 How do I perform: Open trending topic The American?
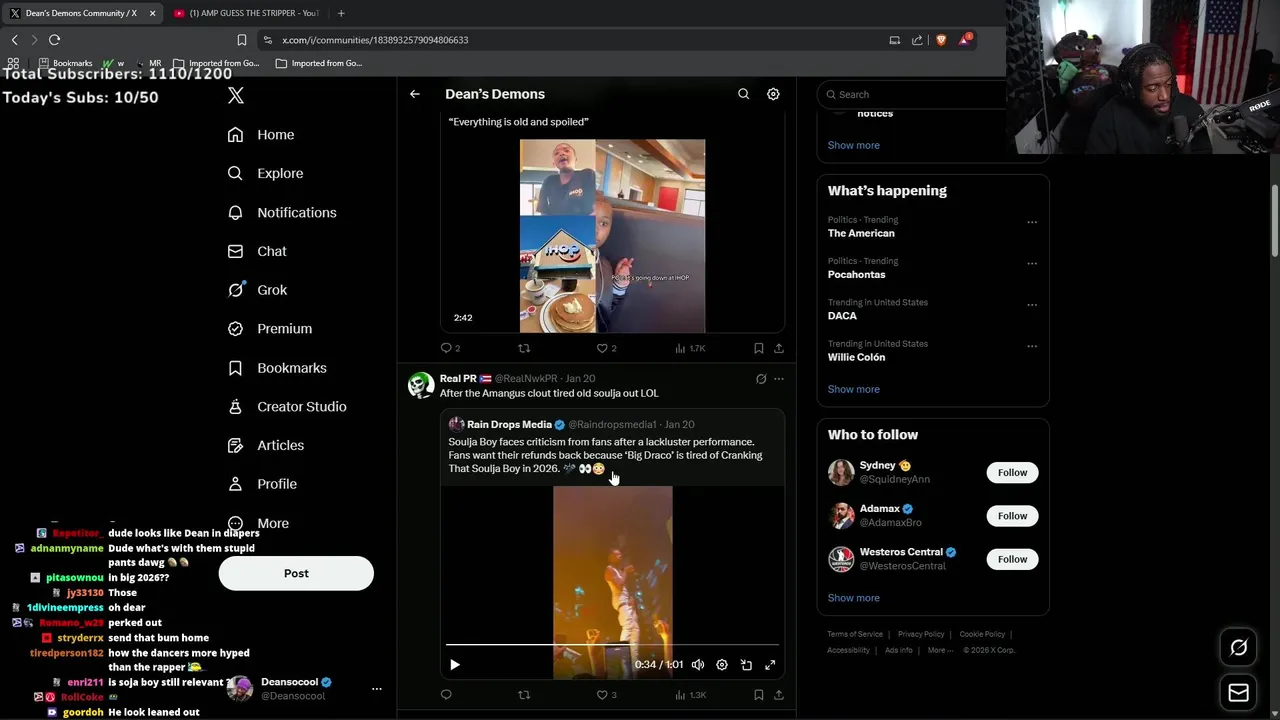861,233
